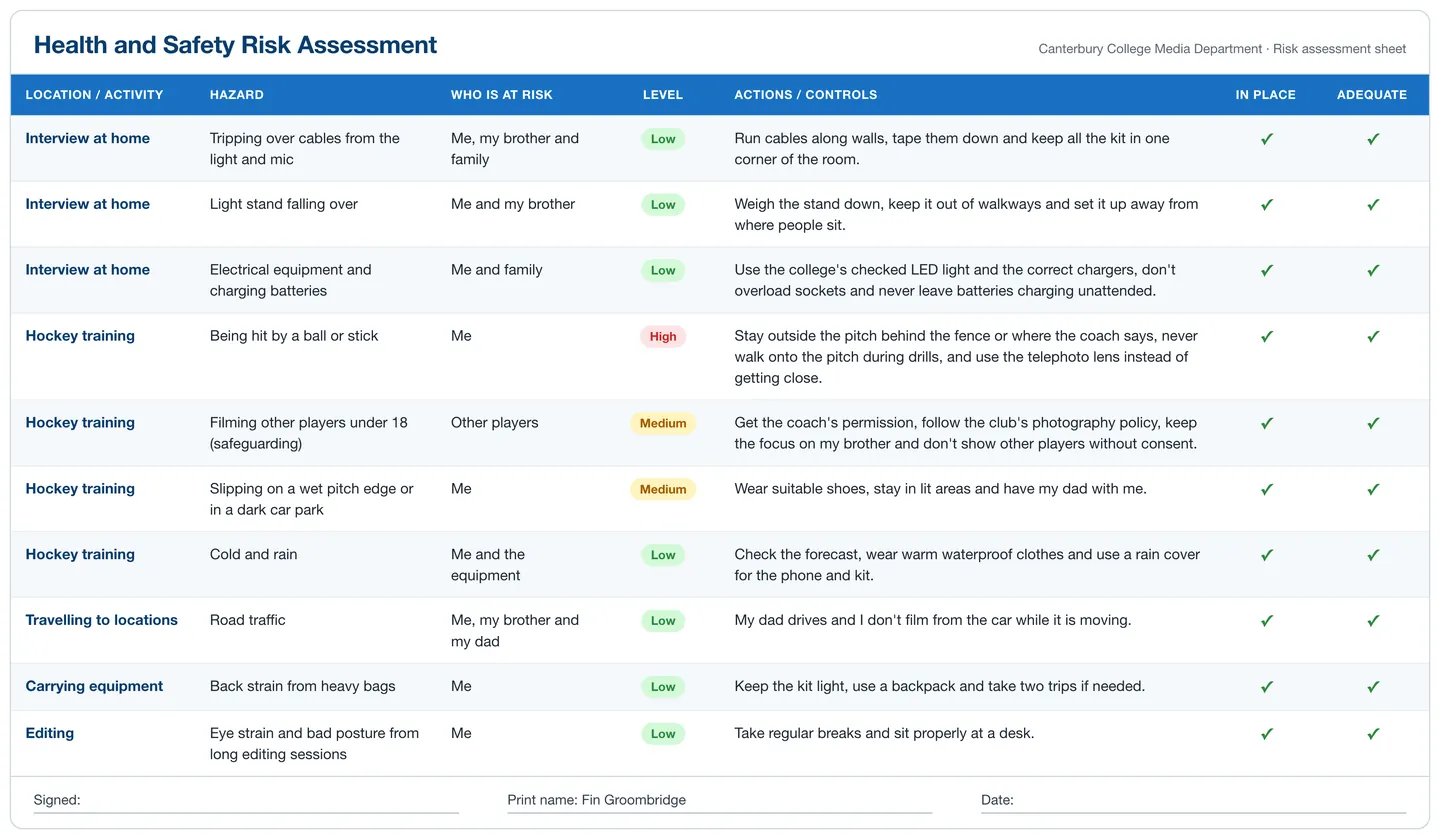The height and width of the screenshot is (839, 1440).
Task: Click the Adequate tick for slipping on wet pitch
Action: (x=1373, y=490)
